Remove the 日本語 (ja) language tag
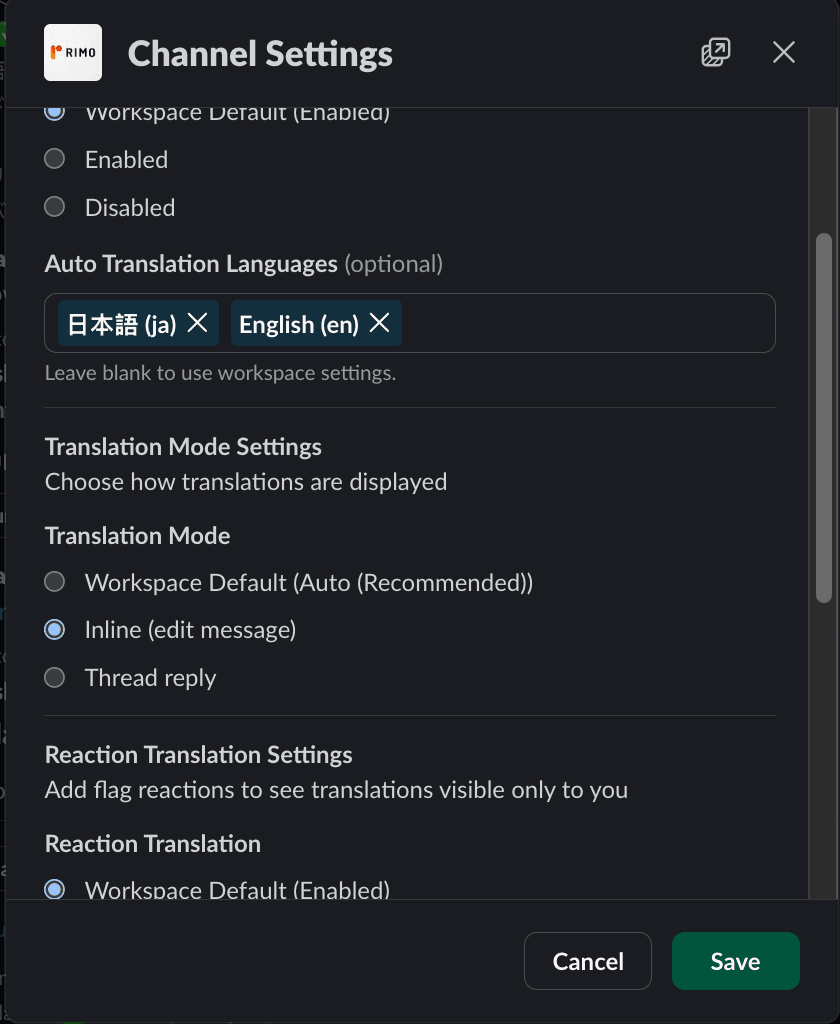The width and height of the screenshot is (840, 1024). click(x=196, y=322)
